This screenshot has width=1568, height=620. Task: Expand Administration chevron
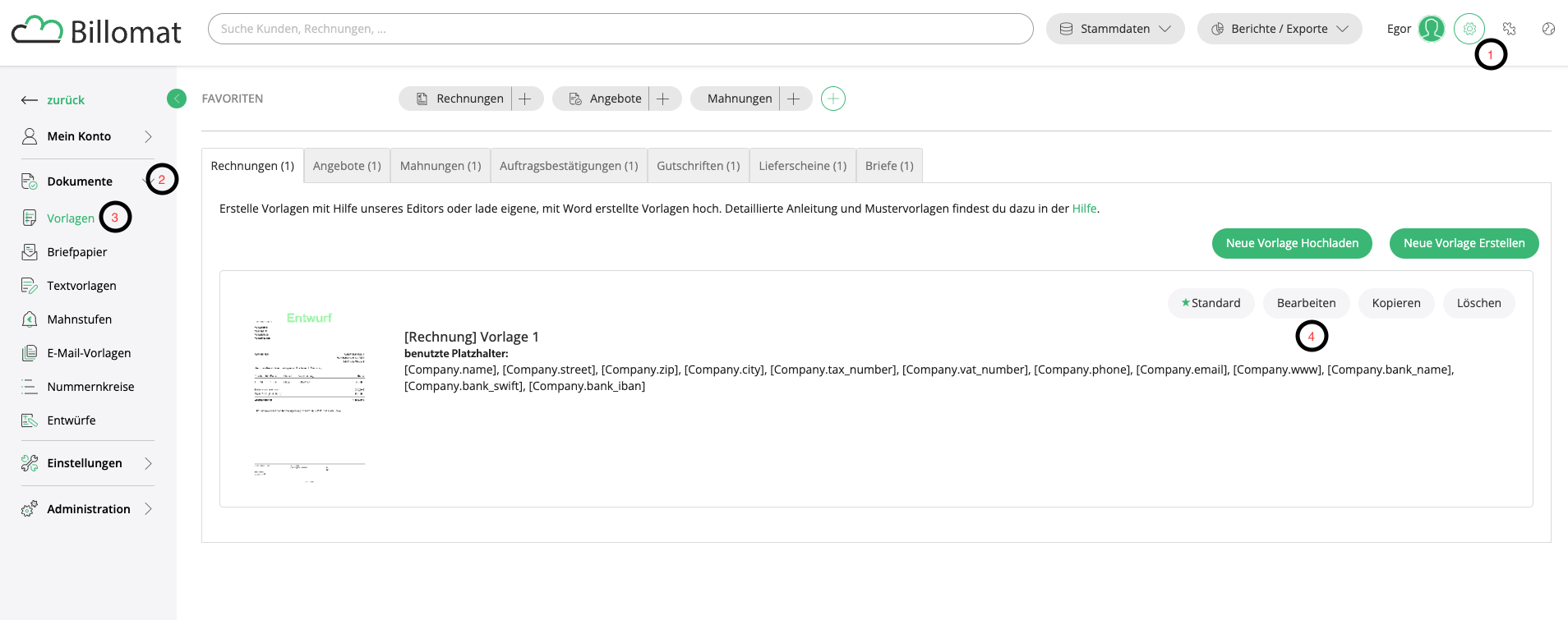149,509
